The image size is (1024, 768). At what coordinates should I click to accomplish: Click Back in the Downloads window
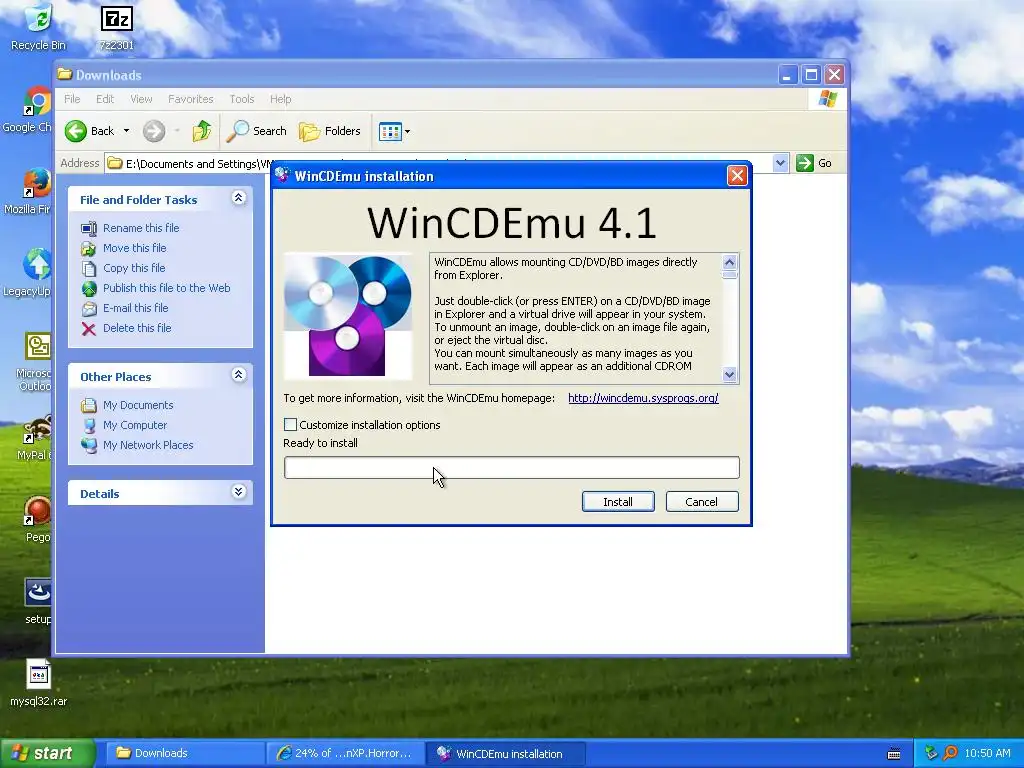pos(89,131)
